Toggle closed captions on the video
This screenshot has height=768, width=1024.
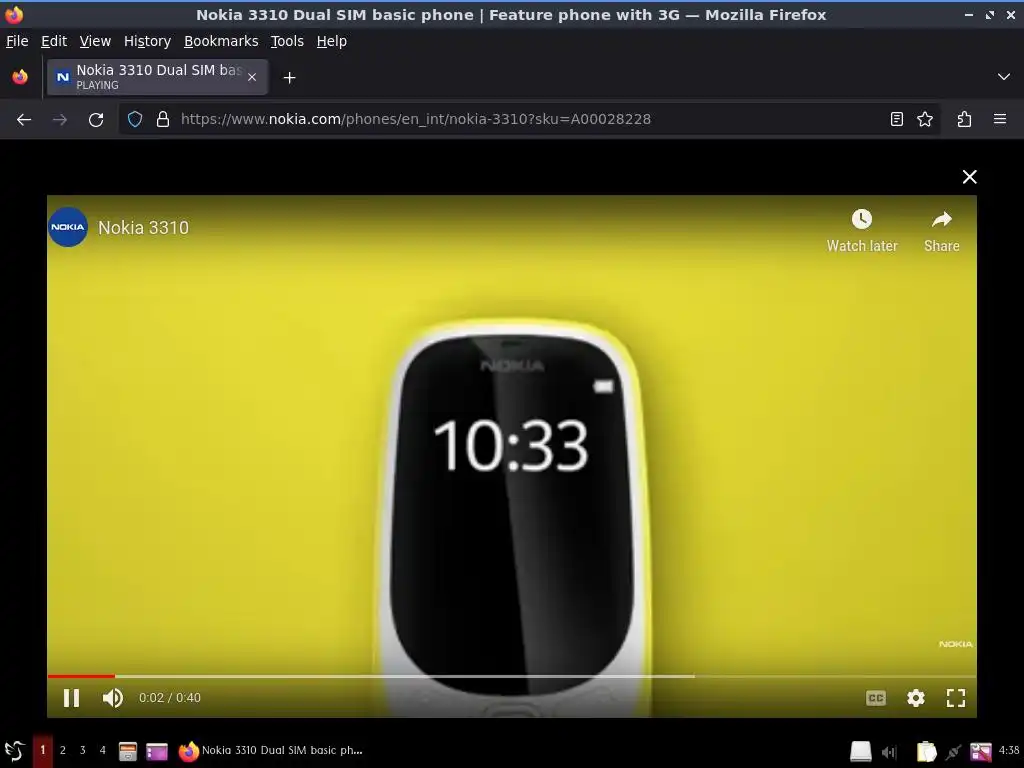(x=875, y=698)
